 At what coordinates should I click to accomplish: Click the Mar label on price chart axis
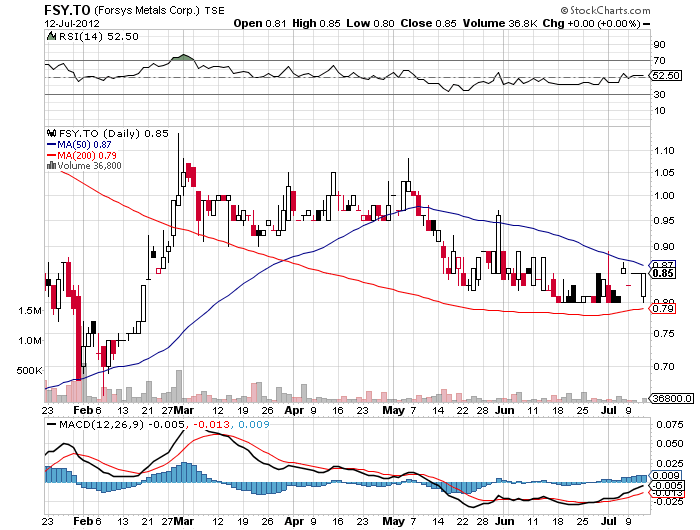pyautogui.click(x=183, y=410)
